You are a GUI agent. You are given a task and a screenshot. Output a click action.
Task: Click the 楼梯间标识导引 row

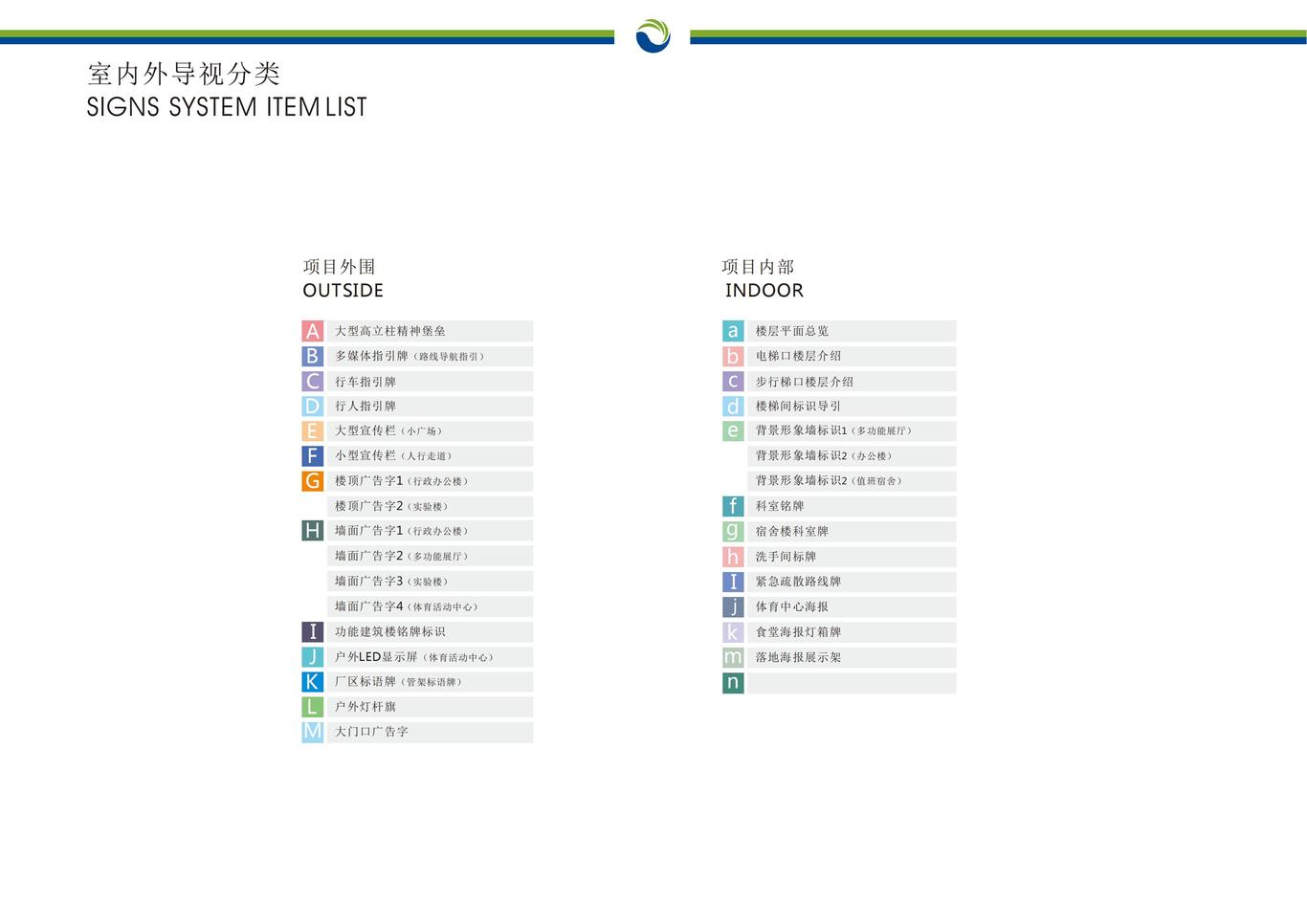pyautogui.click(x=852, y=406)
